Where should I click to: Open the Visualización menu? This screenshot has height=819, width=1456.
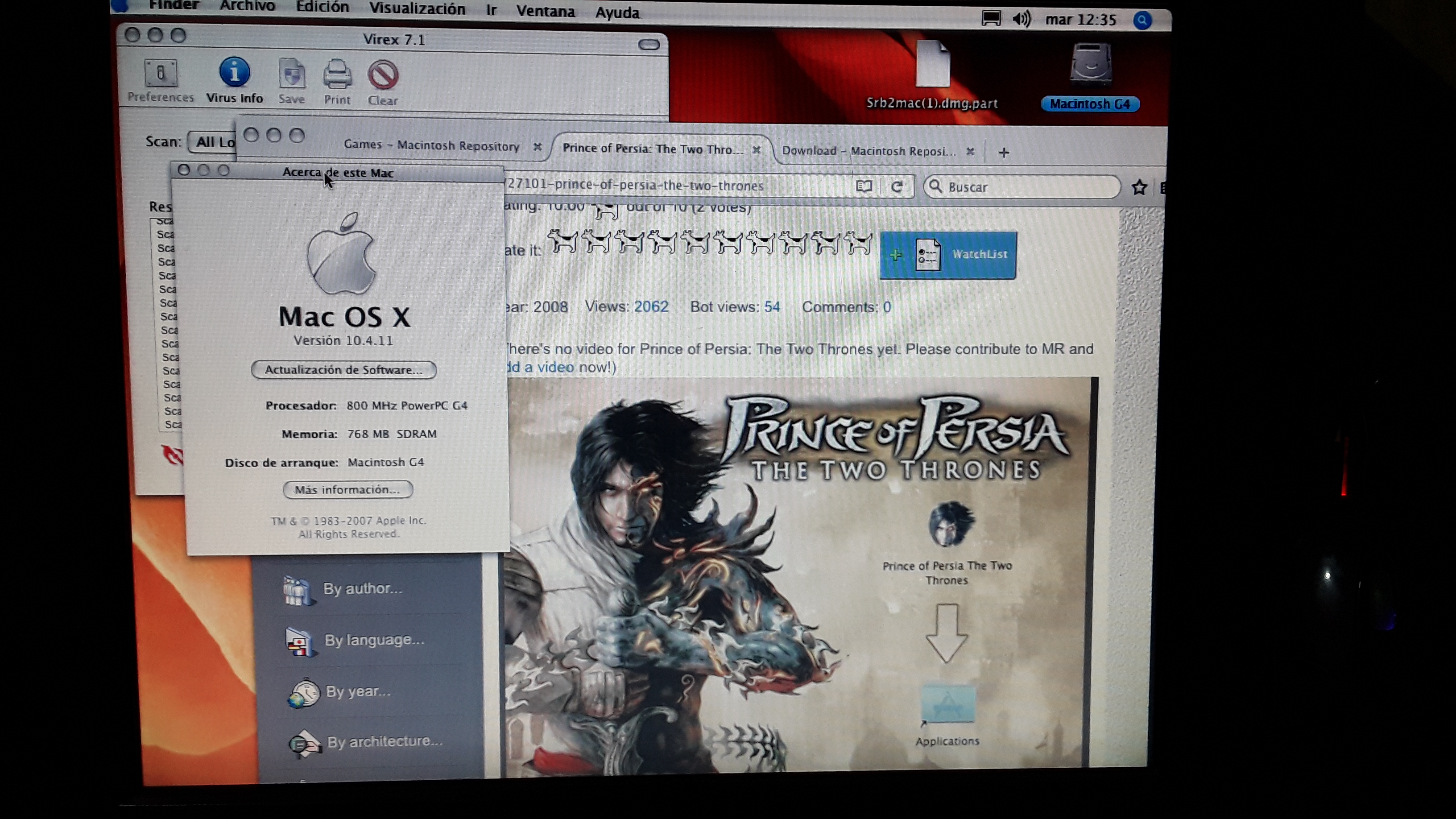(417, 9)
